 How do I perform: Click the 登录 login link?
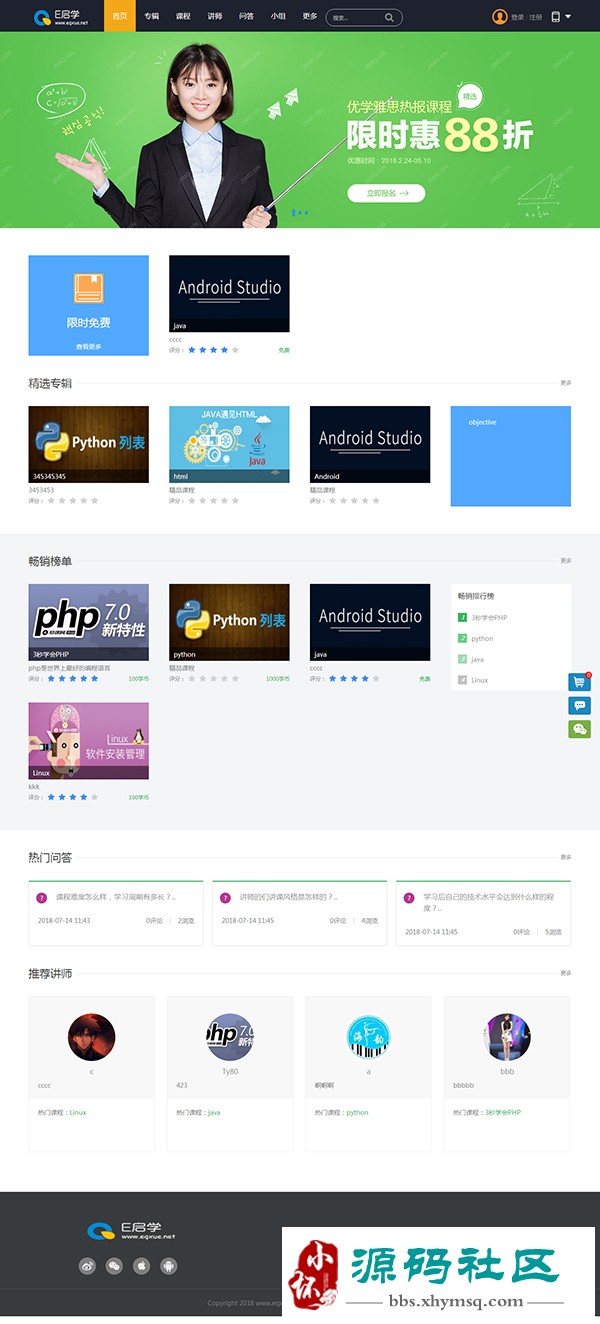point(517,17)
